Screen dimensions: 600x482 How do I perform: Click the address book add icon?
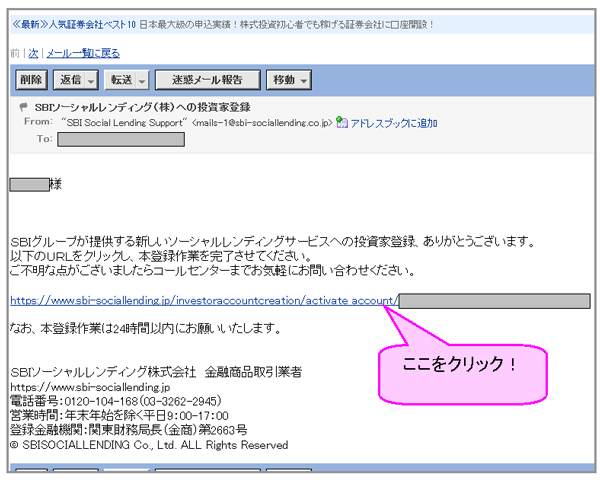342,122
